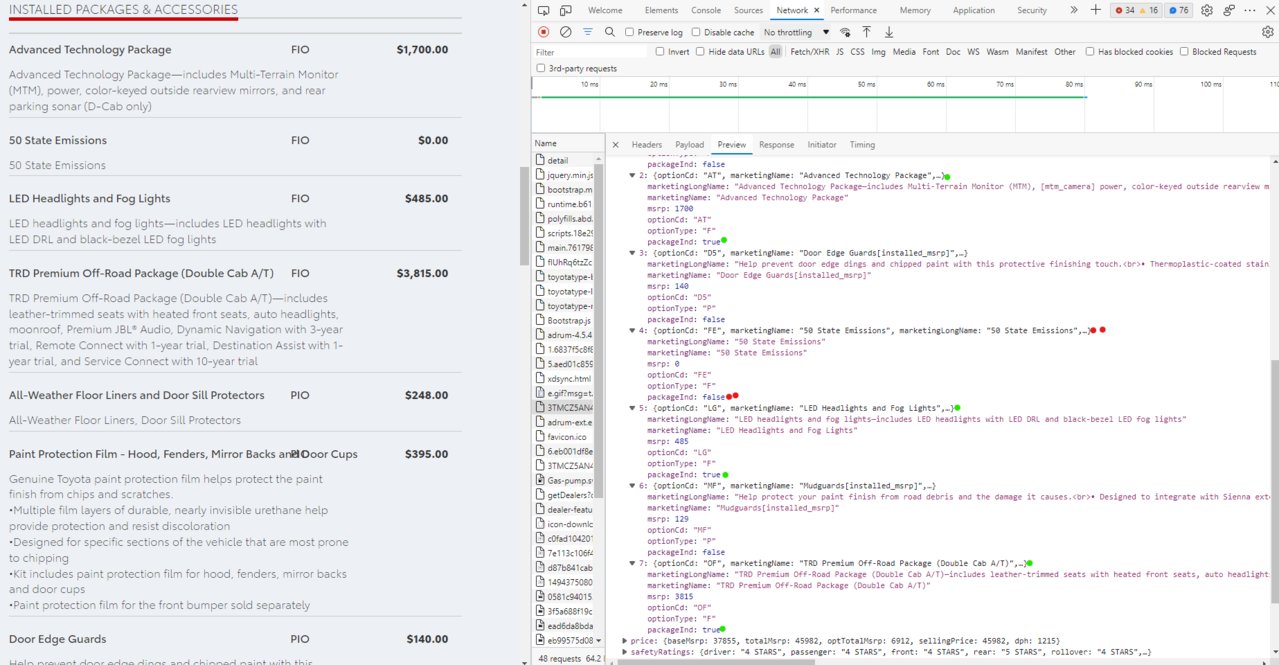
Task: Filter requests by Fetch/XHR
Action: (809, 52)
